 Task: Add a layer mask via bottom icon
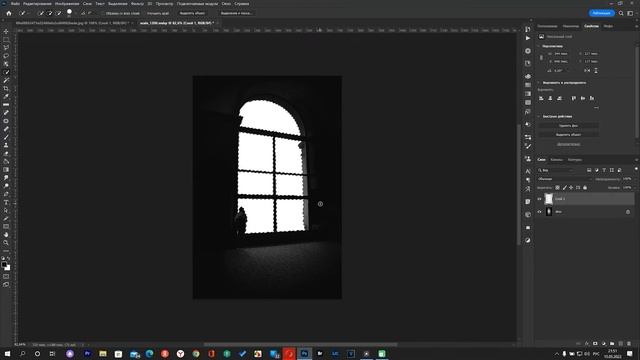[595, 344]
